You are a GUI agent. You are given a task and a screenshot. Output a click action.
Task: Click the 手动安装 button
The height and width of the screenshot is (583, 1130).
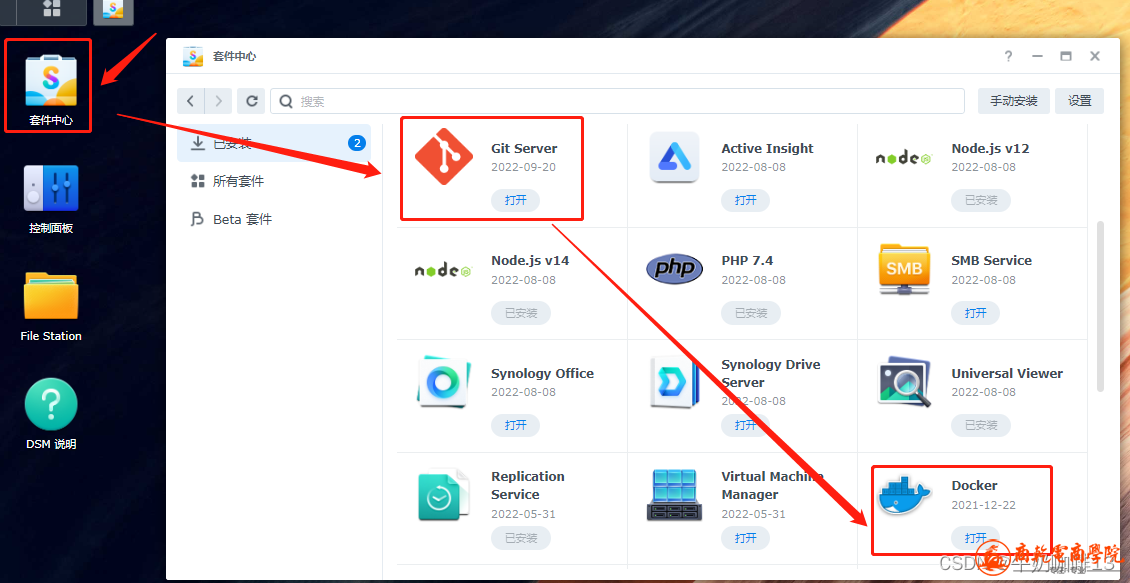[x=1013, y=101]
